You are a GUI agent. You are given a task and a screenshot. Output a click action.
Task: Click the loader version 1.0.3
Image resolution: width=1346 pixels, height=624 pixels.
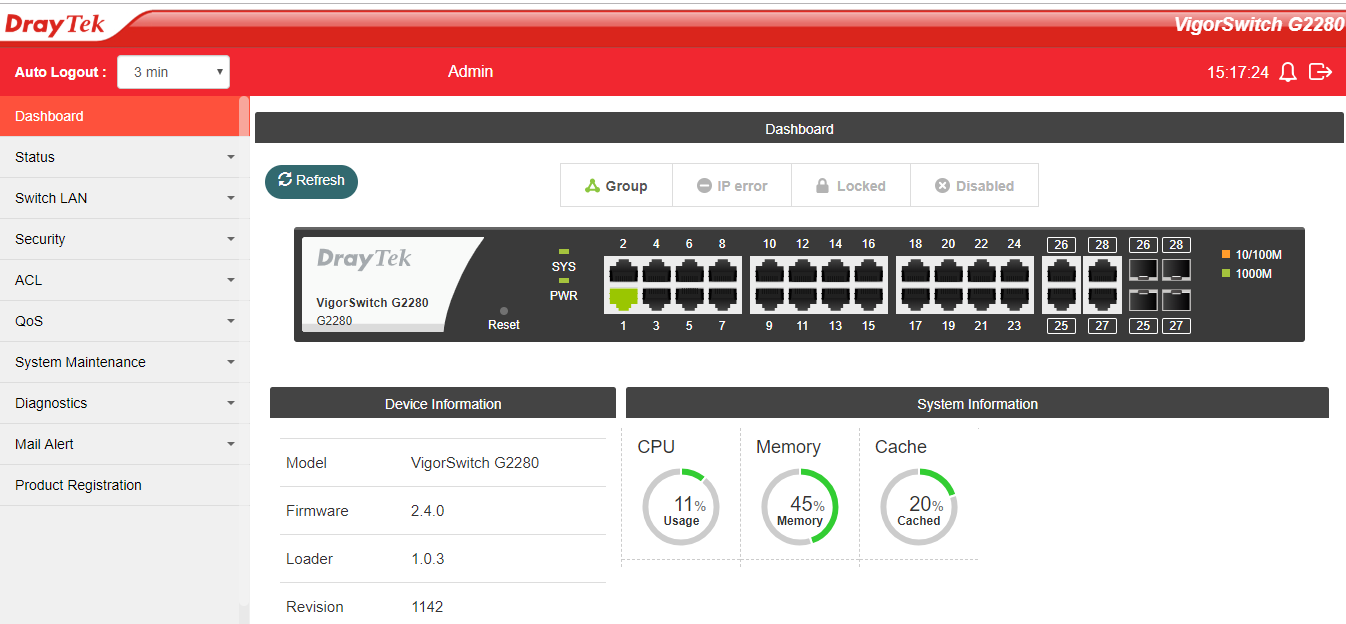click(427, 559)
